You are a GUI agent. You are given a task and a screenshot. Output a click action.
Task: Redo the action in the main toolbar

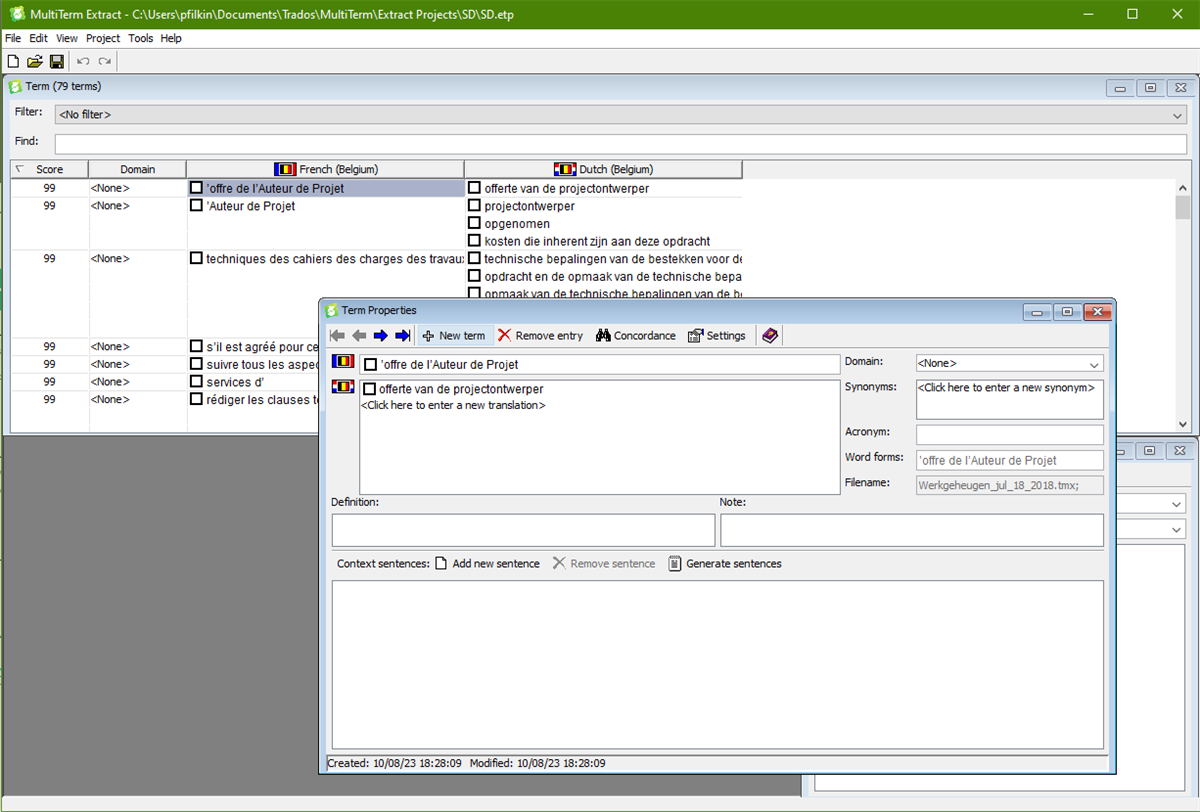pos(105,62)
